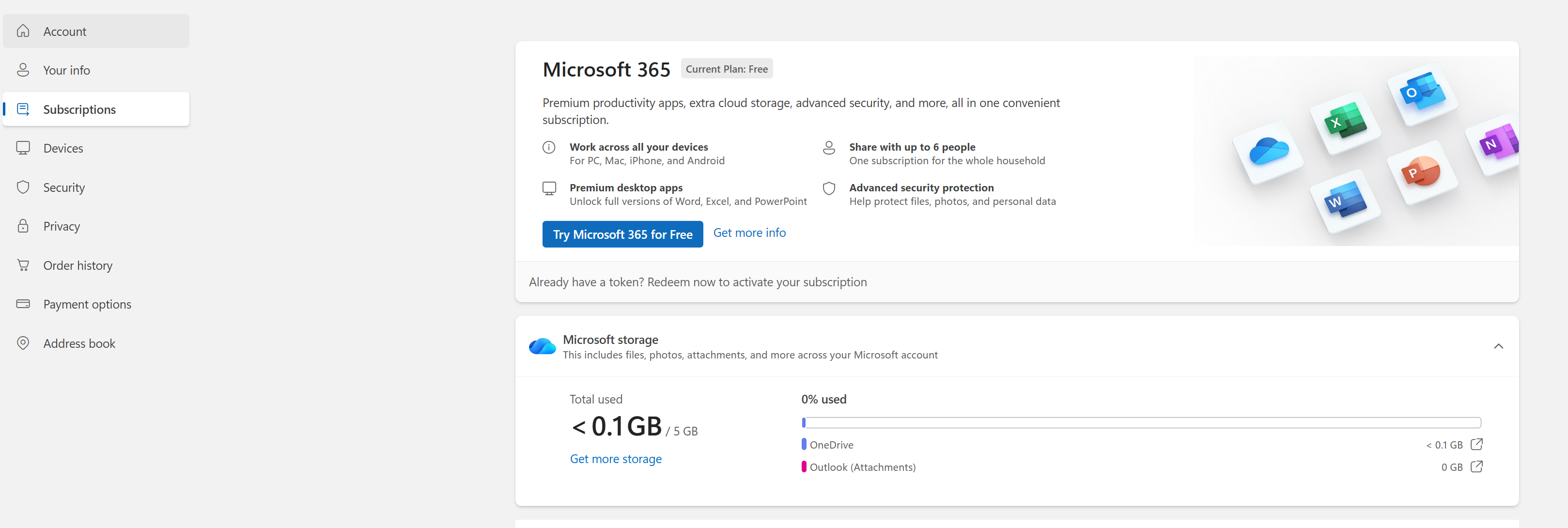Click Try Microsoft 365 for Free button
The height and width of the screenshot is (528, 1568).
point(623,234)
